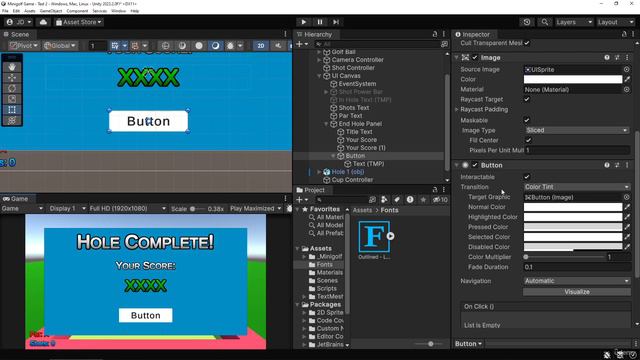
Task: Use the eyedropper for Normal Color
Action: [627, 207]
